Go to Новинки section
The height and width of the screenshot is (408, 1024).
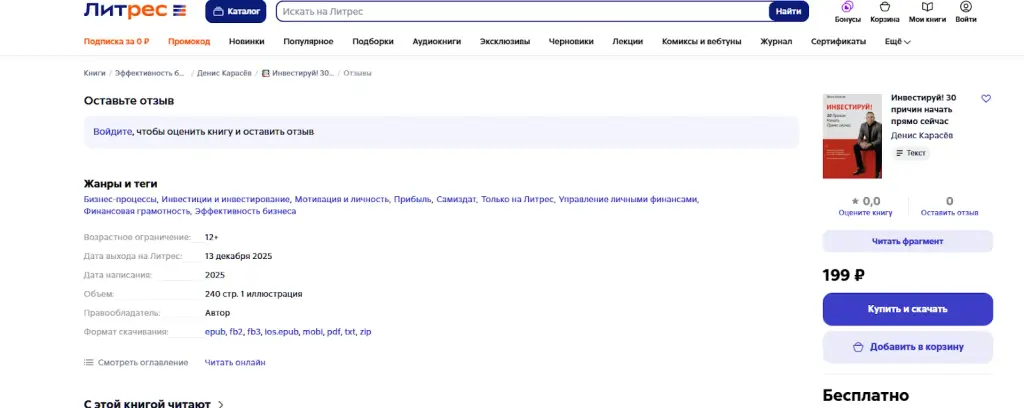[246, 41]
